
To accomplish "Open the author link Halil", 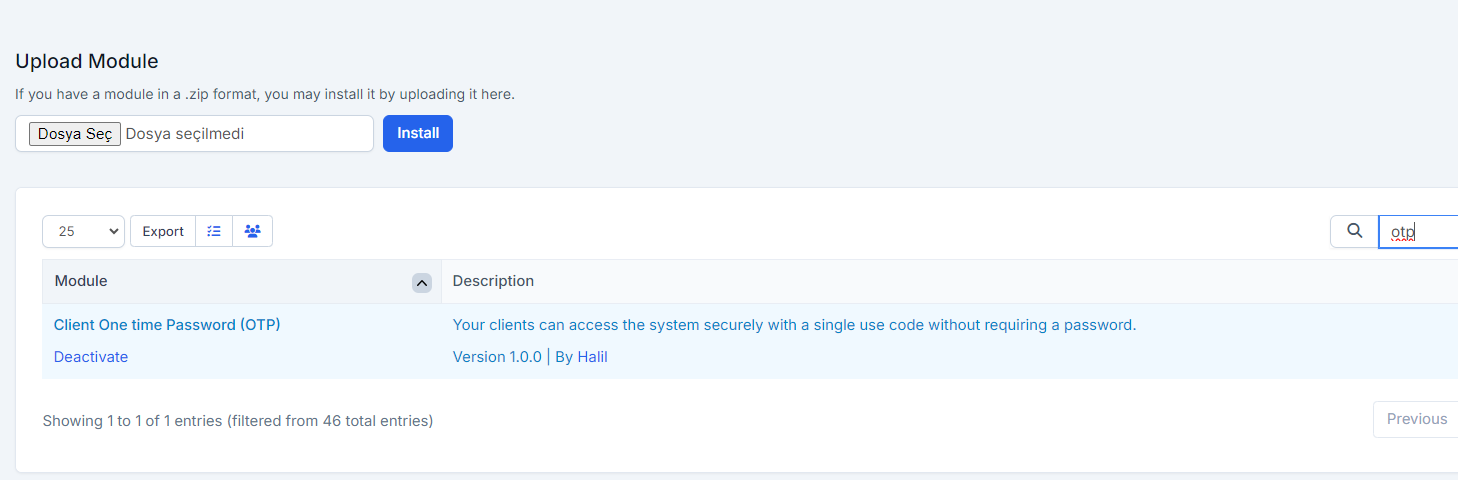I will [x=592, y=357].
